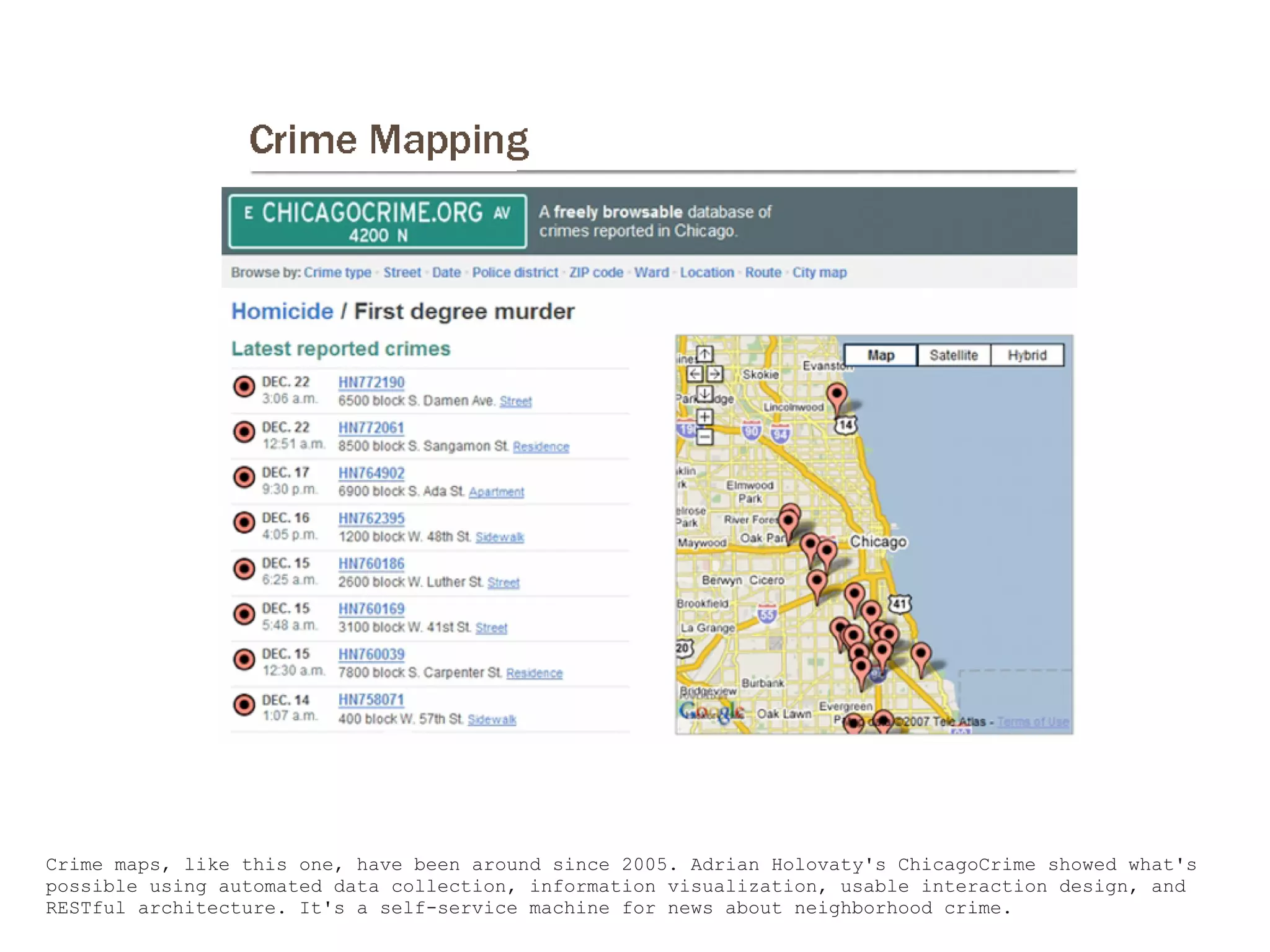Image resolution: width=1270 pixels, height=952 pixels.
Task: Click the map pan down arrow
Action: 704,393
